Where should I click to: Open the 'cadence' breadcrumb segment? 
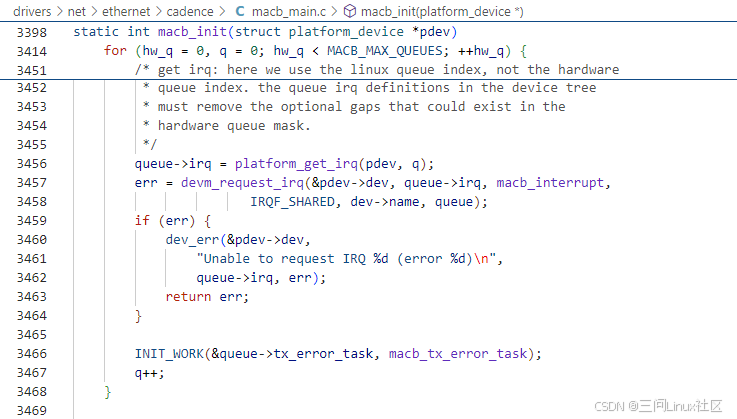[189, 11]
